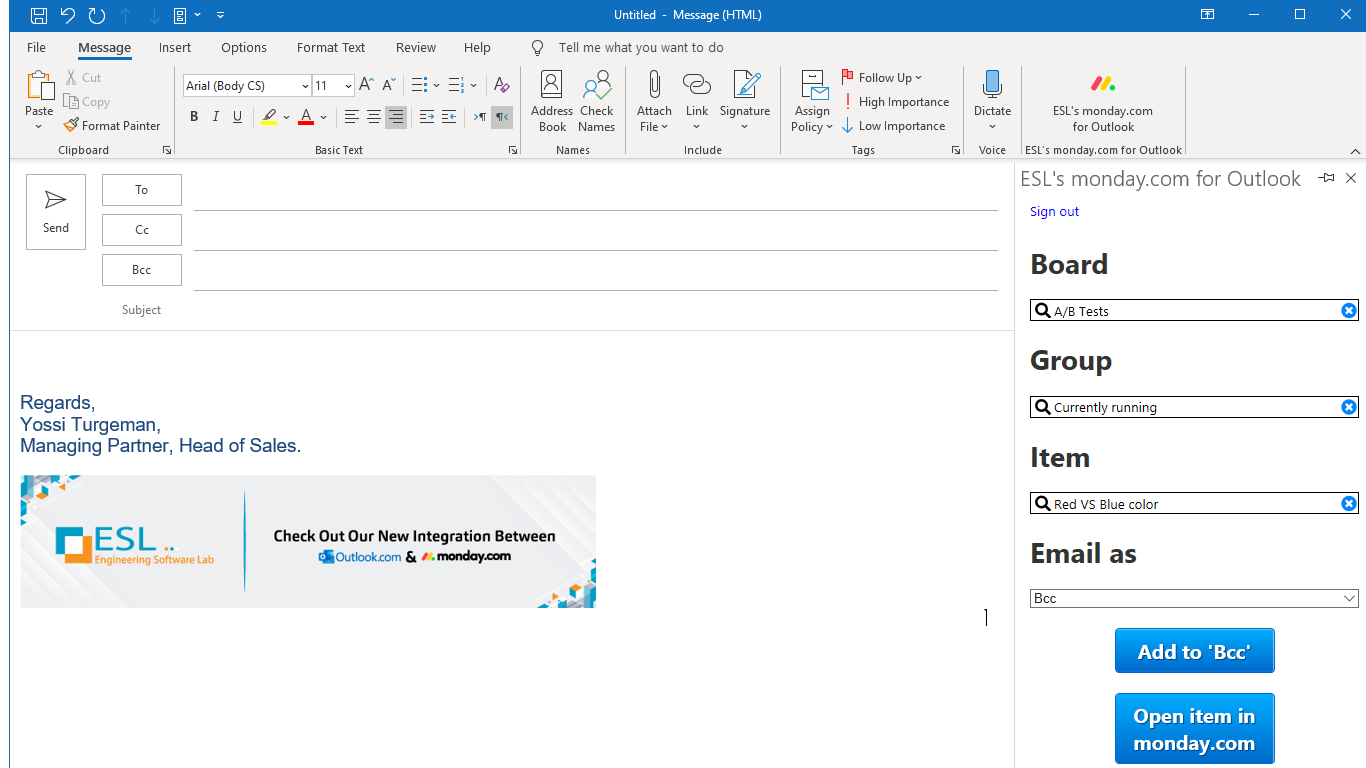Apply the red font color
Viewport: 1366px width, 768px height.
pyautogui.click(x=306, y=117)
